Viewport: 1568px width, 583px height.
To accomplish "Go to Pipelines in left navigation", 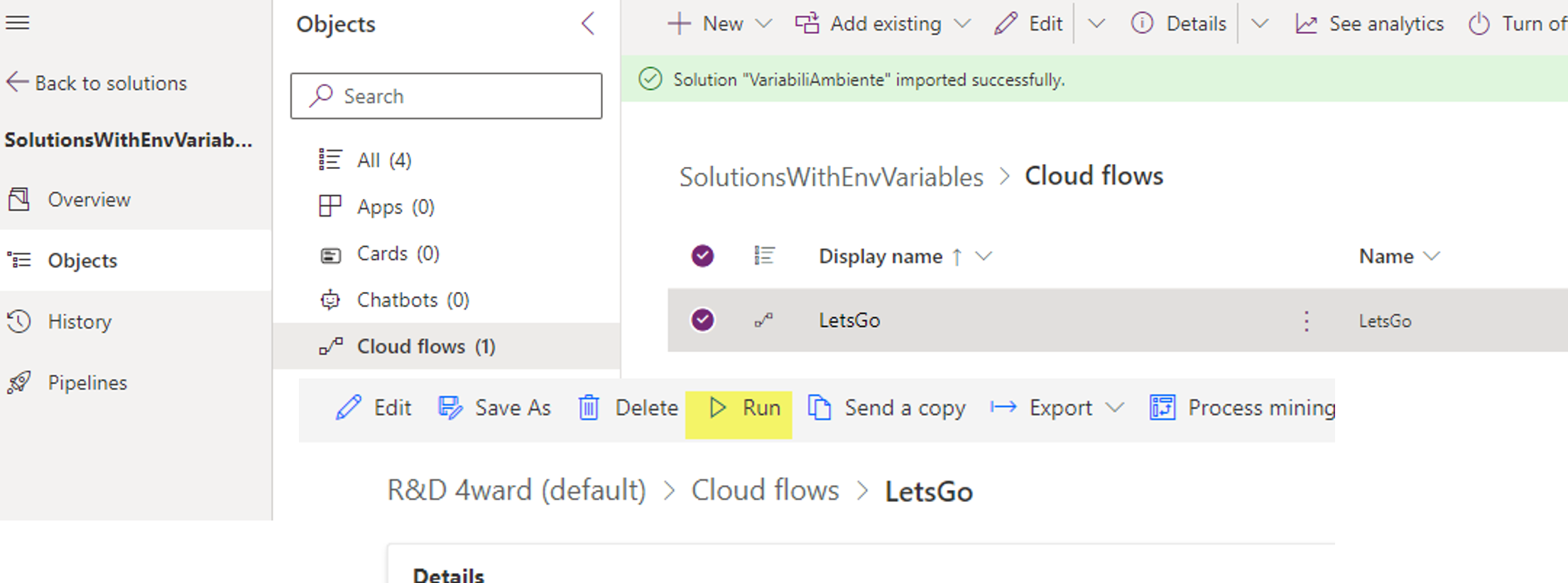I will point(87,383).
